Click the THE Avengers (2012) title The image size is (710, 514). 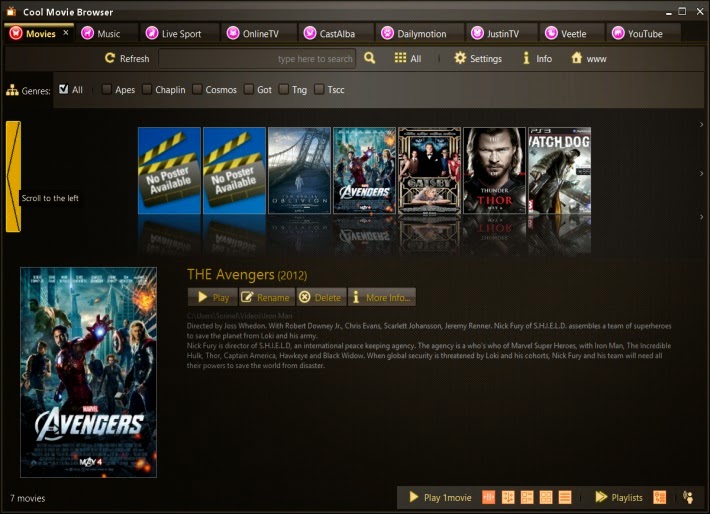coord(247,274)
